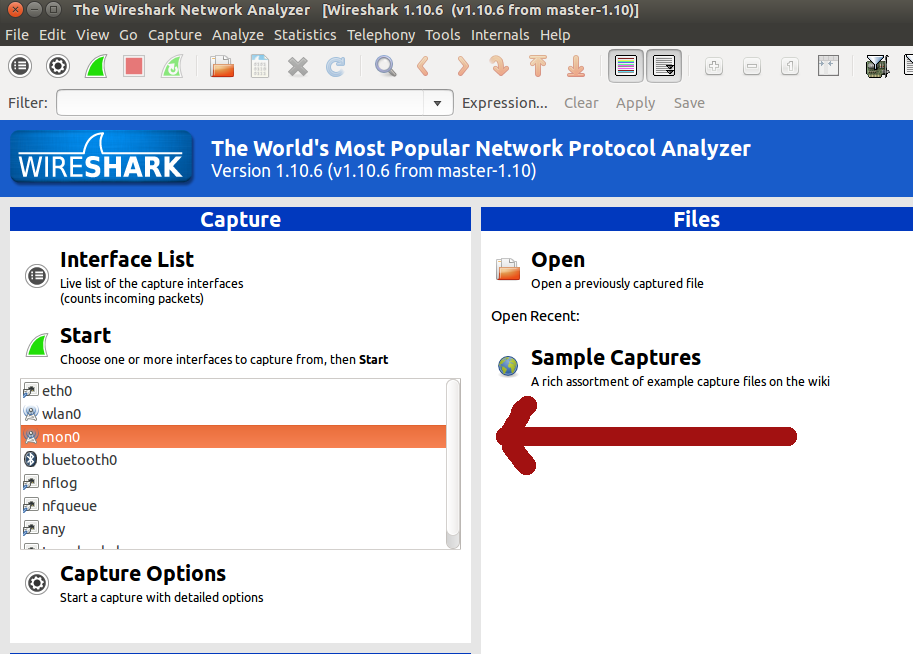Click into the Filter text field
The image size is (913, 654).
click(x=240, y=103)
